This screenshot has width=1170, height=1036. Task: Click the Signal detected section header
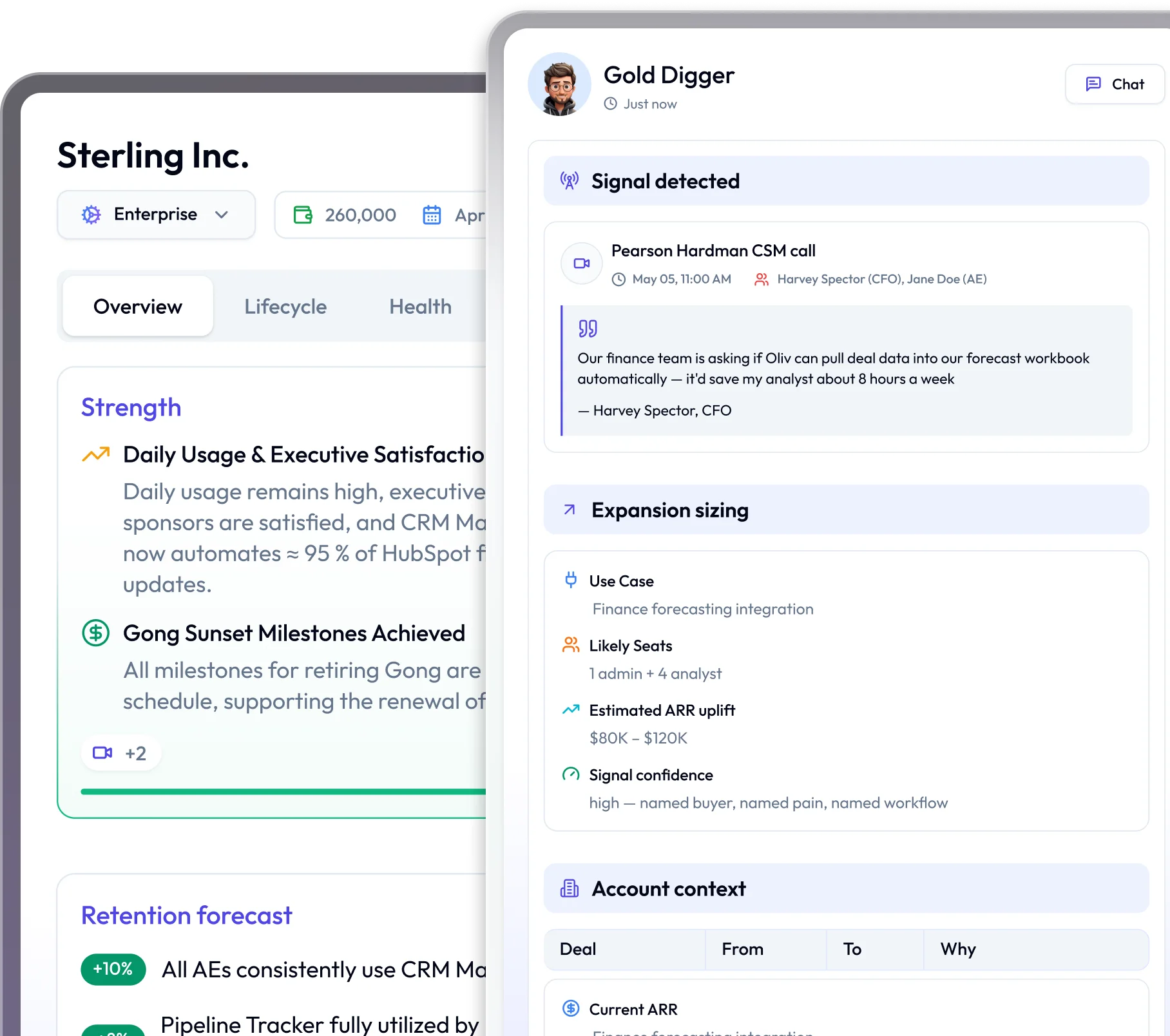pyautogui.click(x=846, y=181)
